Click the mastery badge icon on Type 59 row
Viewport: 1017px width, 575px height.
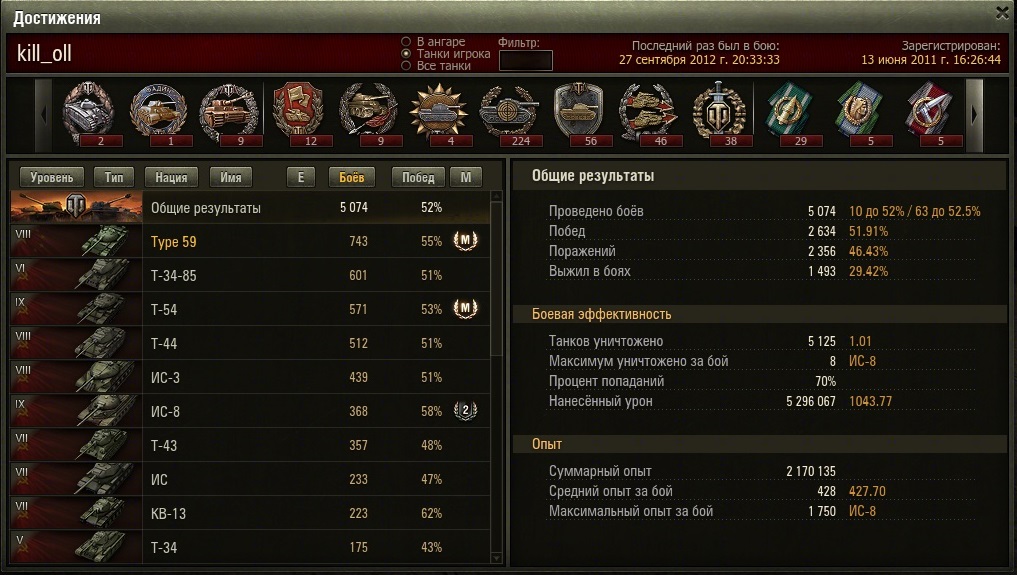[x=465, y=241]
